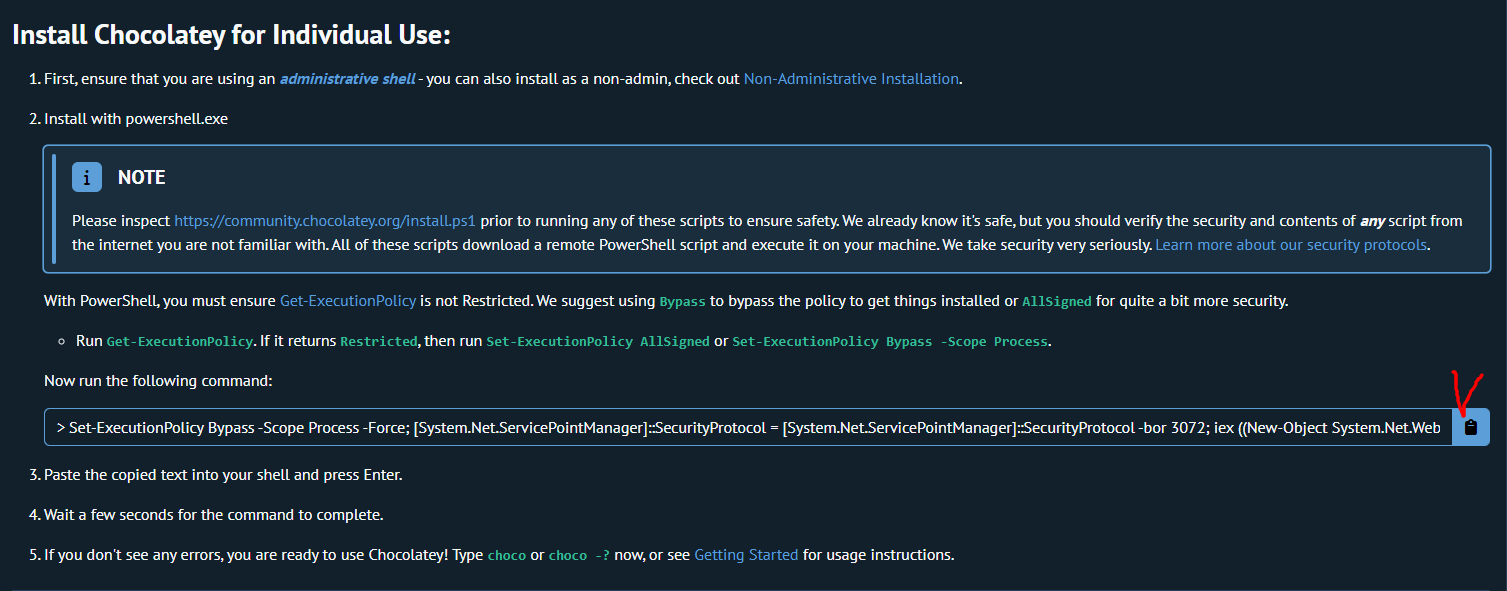
Task: Click the Restricted code word in bullet
Action: tap(379, 341)
